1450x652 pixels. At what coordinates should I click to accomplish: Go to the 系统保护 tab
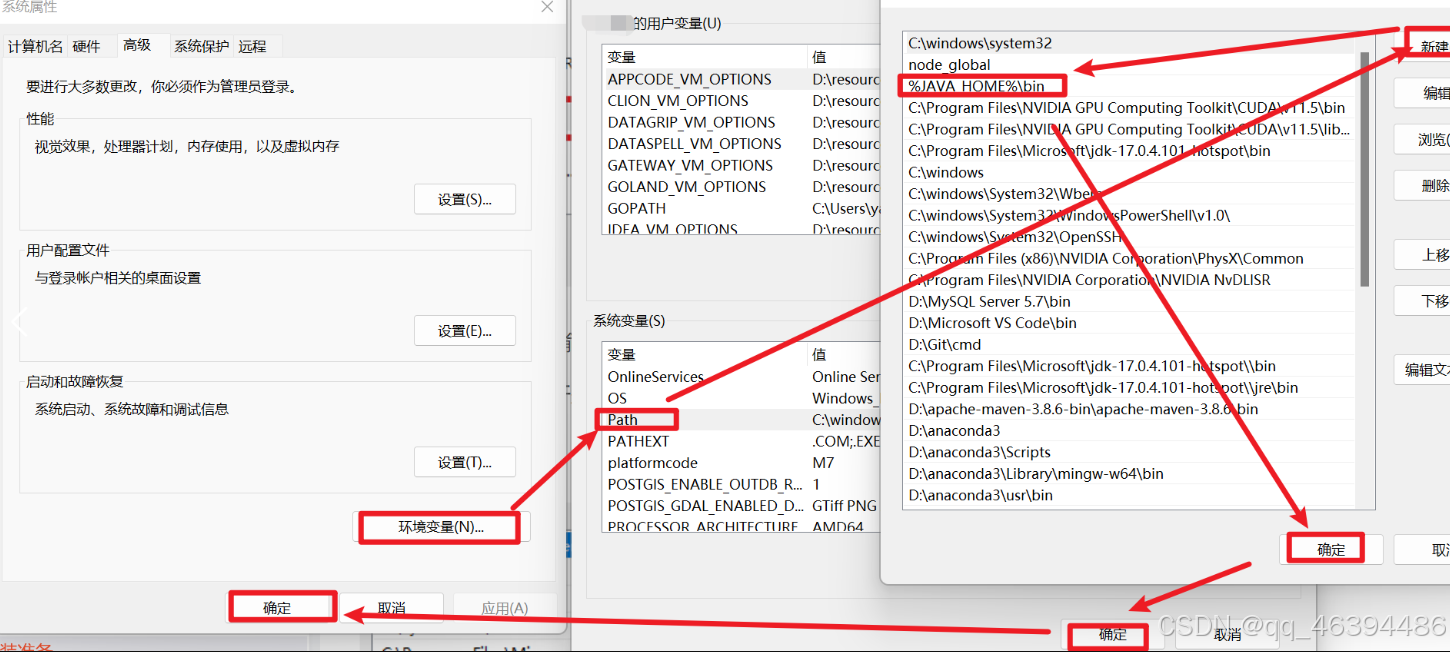click(x=201, y=46)
